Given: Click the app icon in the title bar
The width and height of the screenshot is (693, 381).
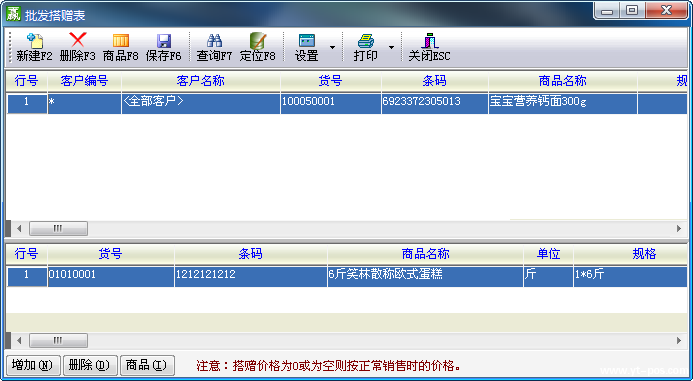Looking at the screenshot, I should (13, 14).
